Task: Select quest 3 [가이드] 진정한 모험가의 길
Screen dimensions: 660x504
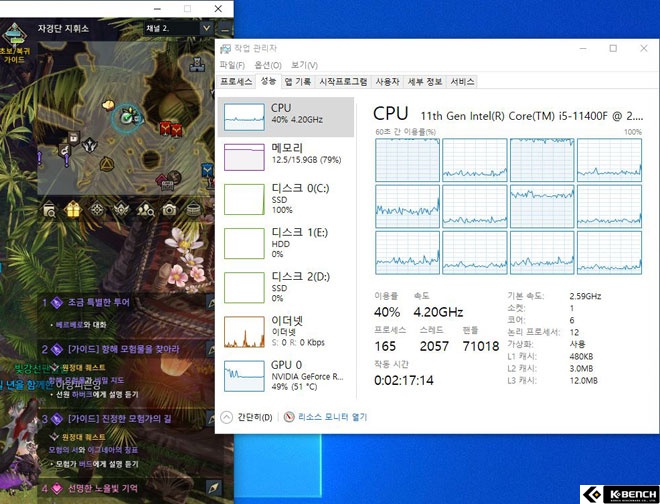Action: pyautogui.click(x=120, y=419)
